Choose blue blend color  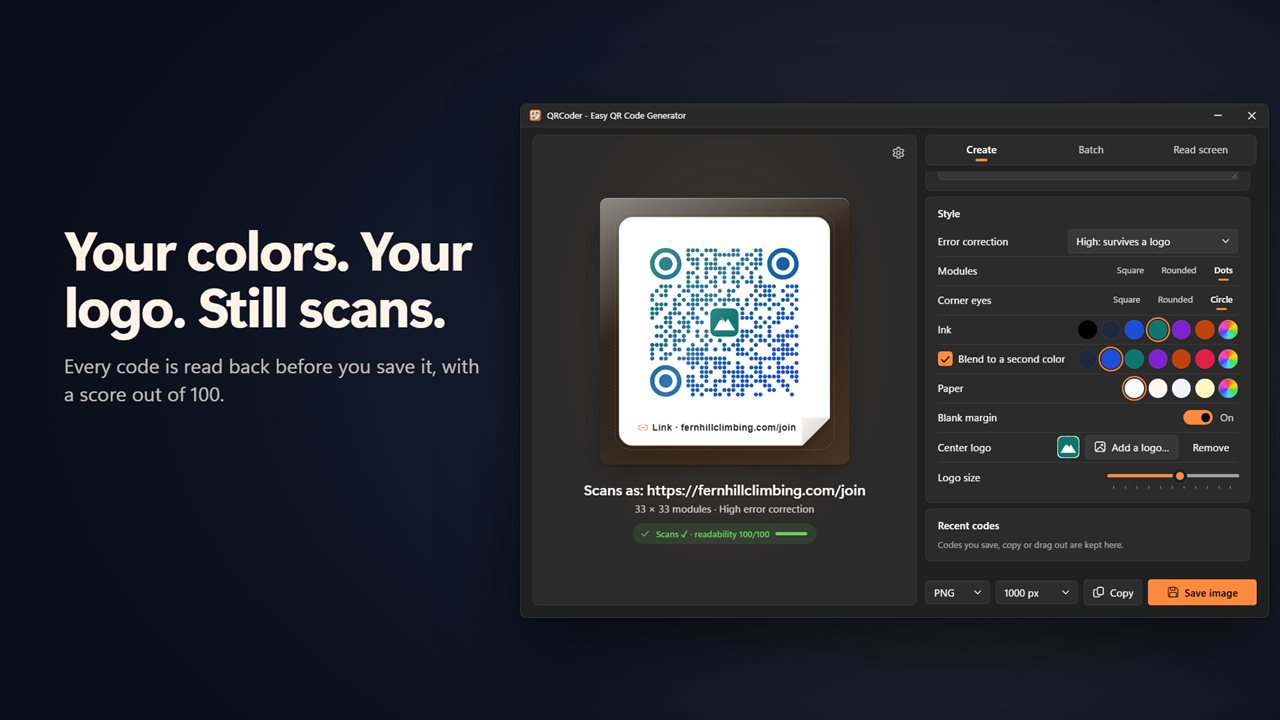click(1111, 359)
